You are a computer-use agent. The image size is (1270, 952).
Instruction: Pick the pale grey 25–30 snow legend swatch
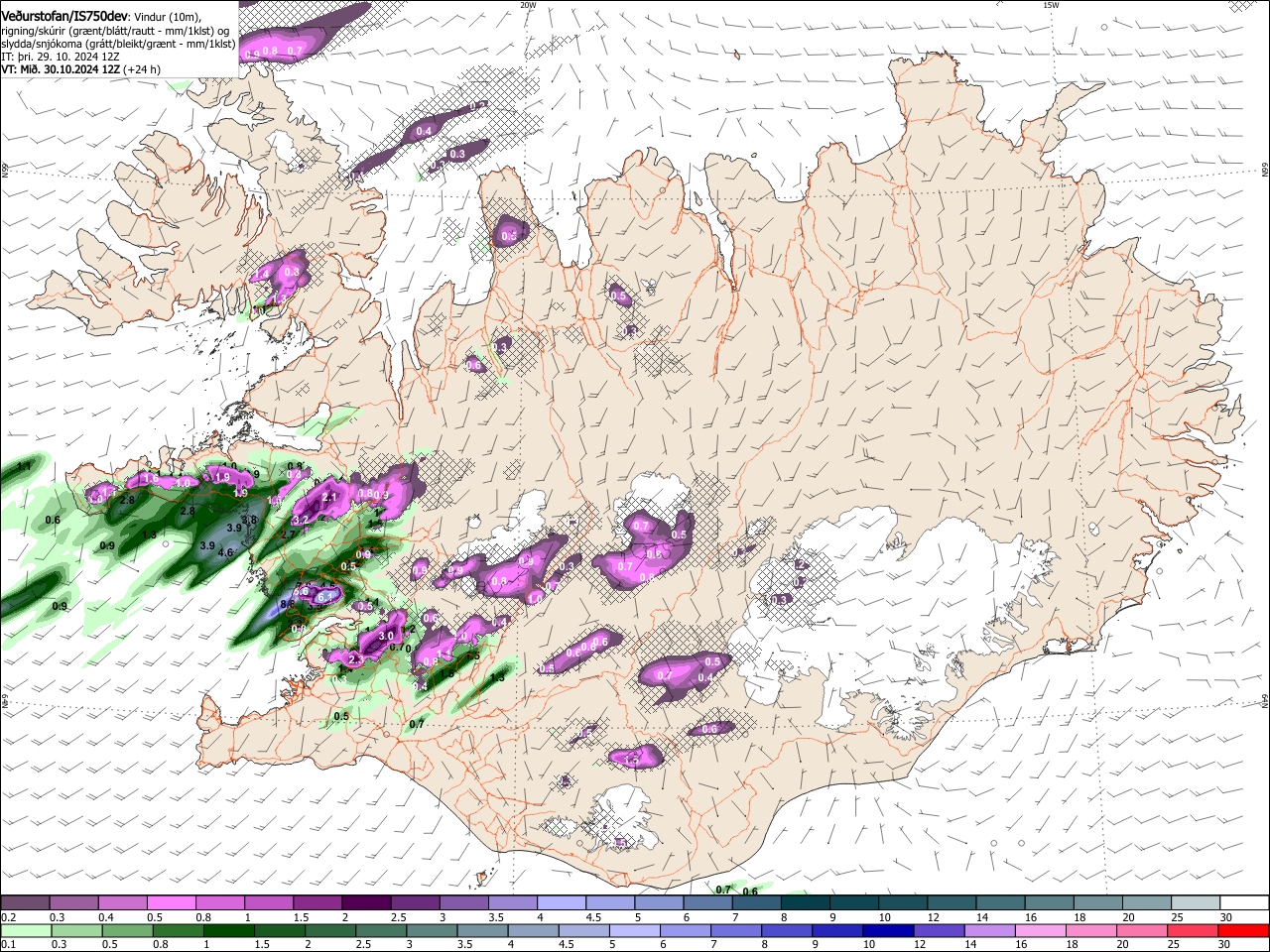pos(1196,903)
